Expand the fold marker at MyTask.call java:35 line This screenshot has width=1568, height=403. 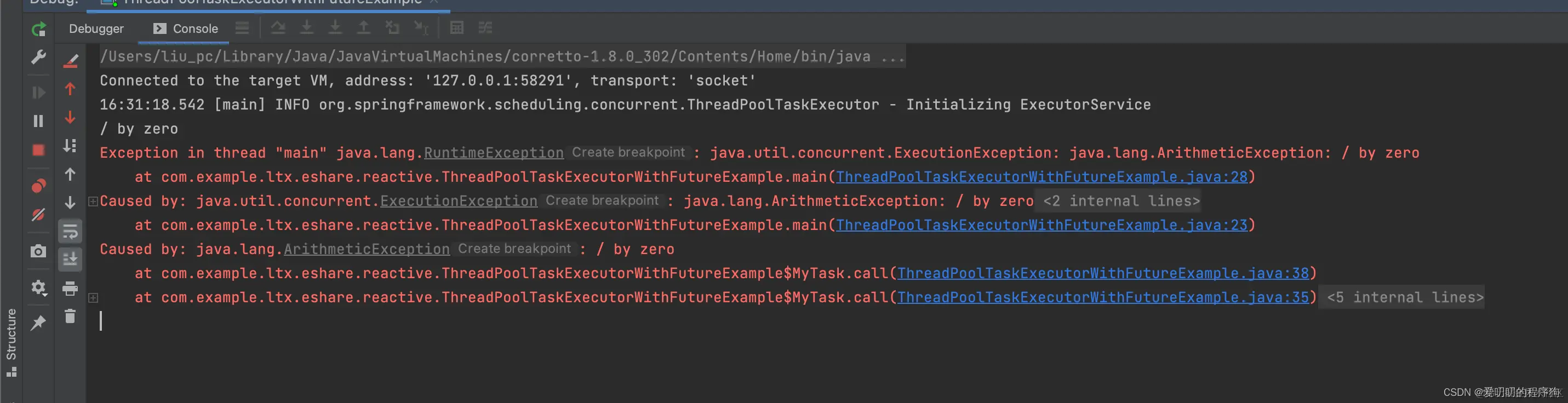[93, 298]
